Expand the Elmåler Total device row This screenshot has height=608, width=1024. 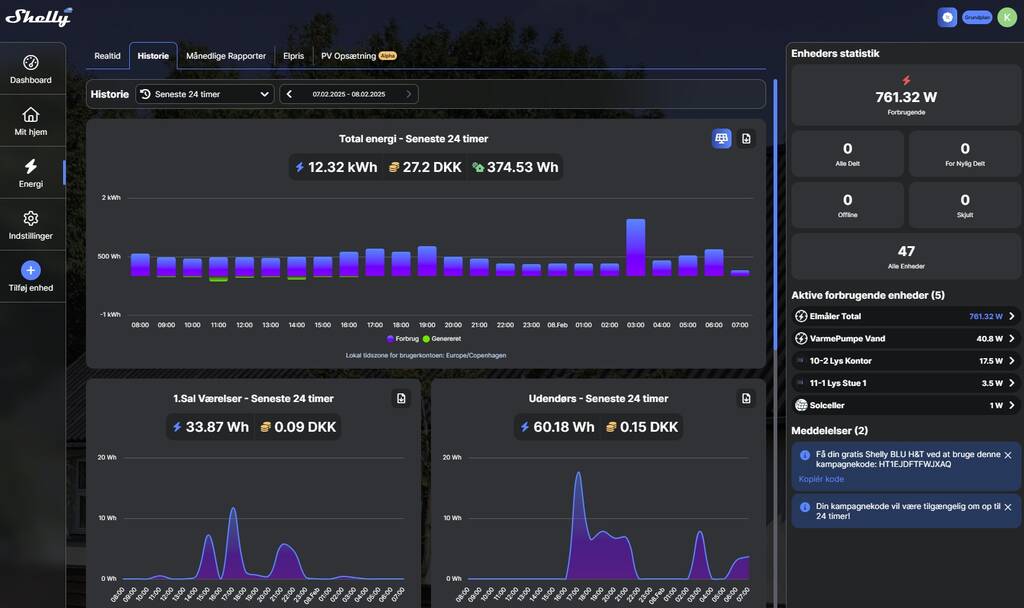[x=1011, y=316]
